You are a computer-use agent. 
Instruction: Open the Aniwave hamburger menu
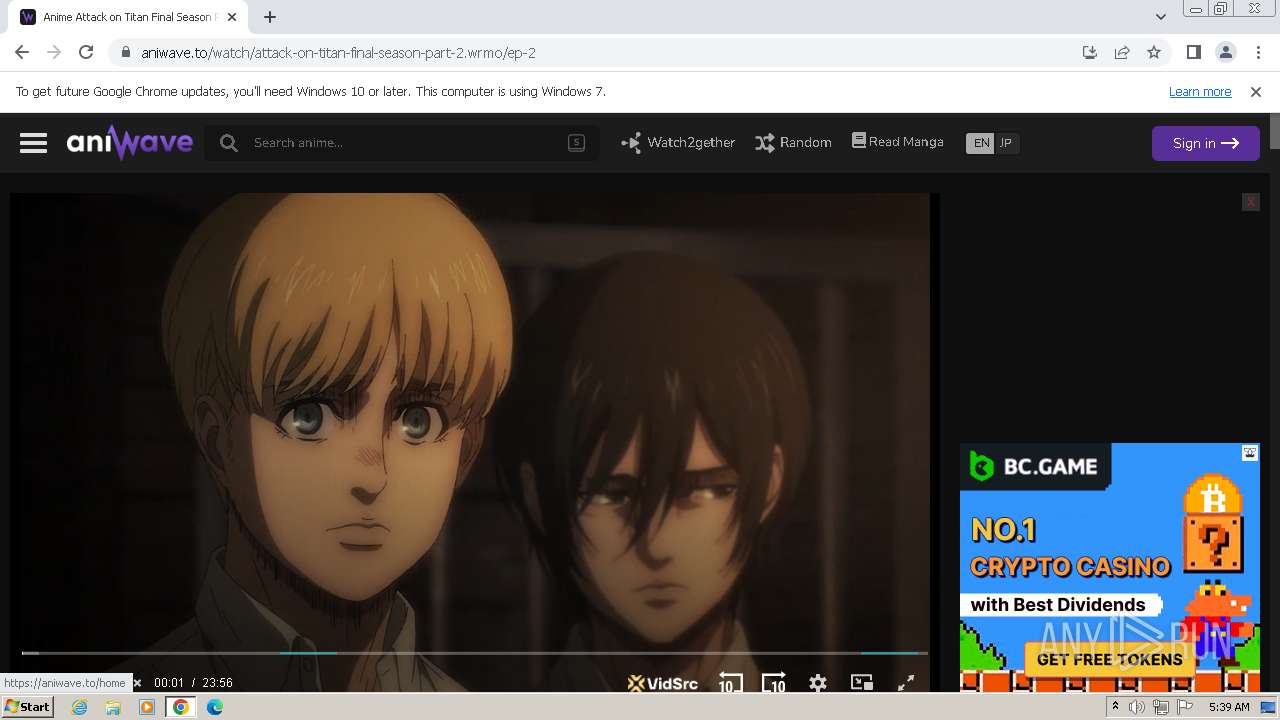(33, 143)
